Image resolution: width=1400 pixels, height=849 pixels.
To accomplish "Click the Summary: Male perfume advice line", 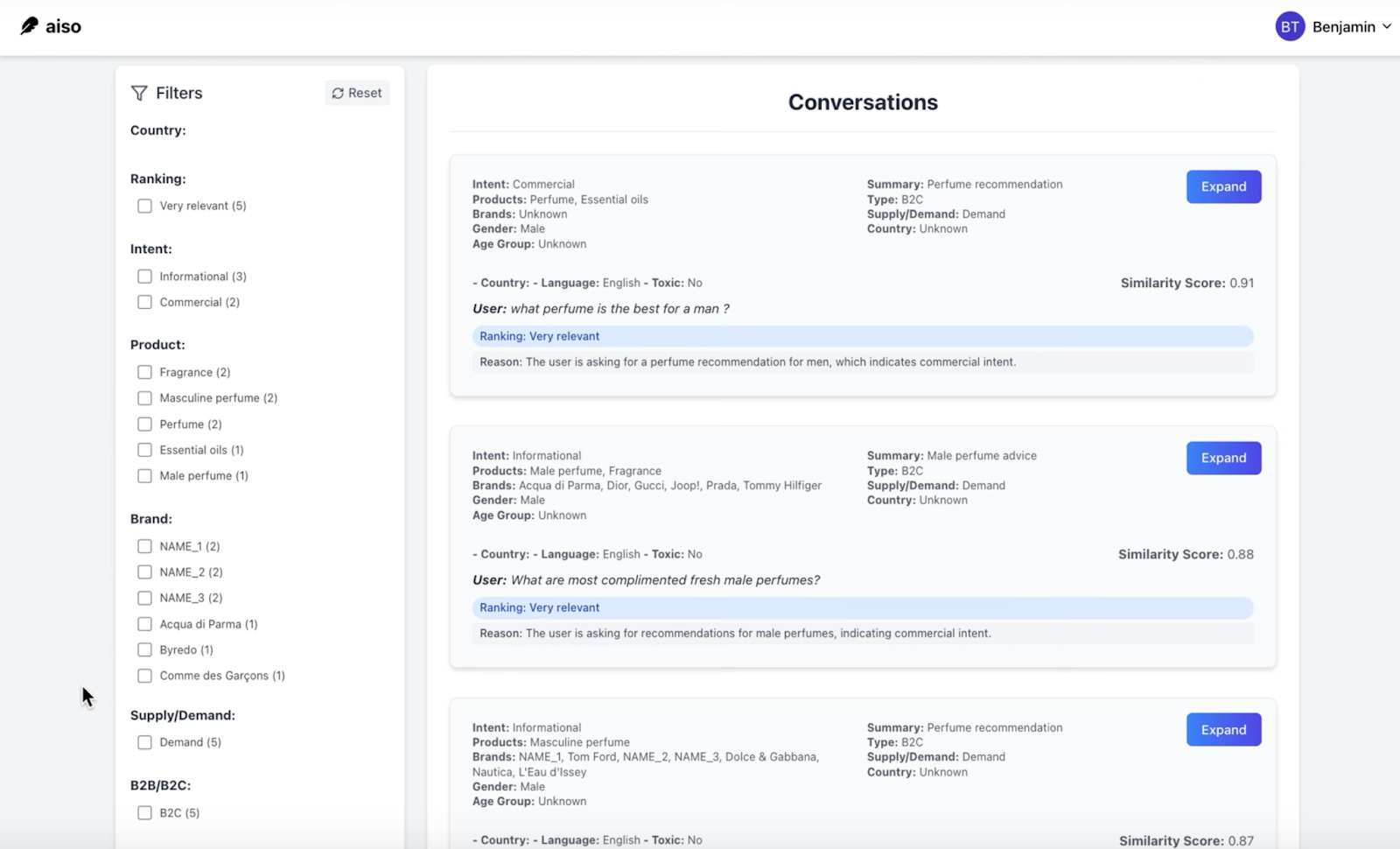I will click(x=951, y=455).
